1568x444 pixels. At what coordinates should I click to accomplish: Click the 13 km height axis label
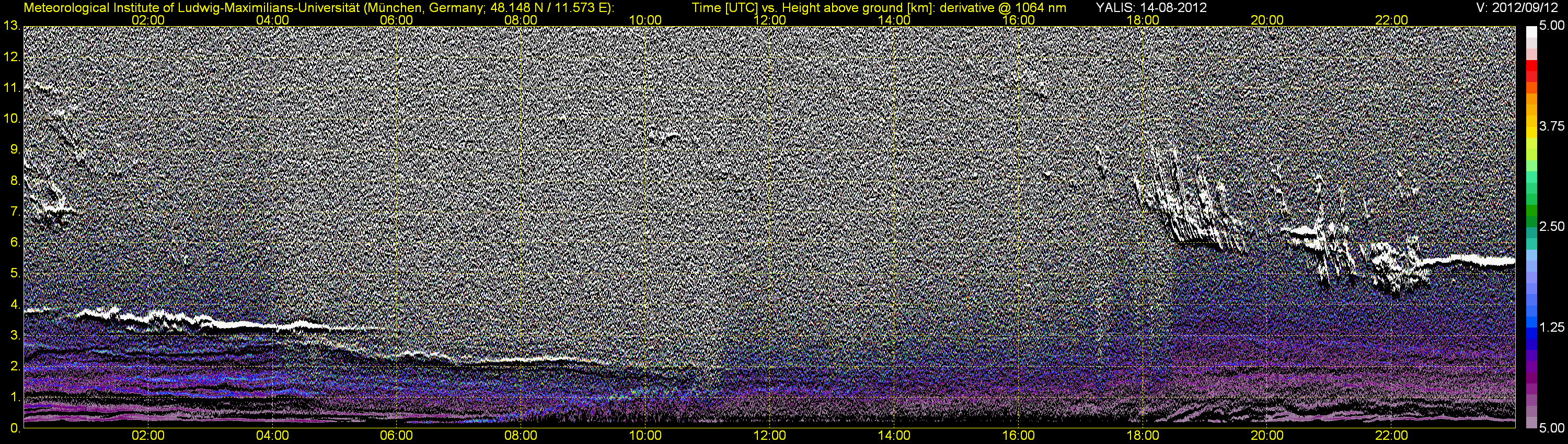pyautogui.click(x=11, y=26)
